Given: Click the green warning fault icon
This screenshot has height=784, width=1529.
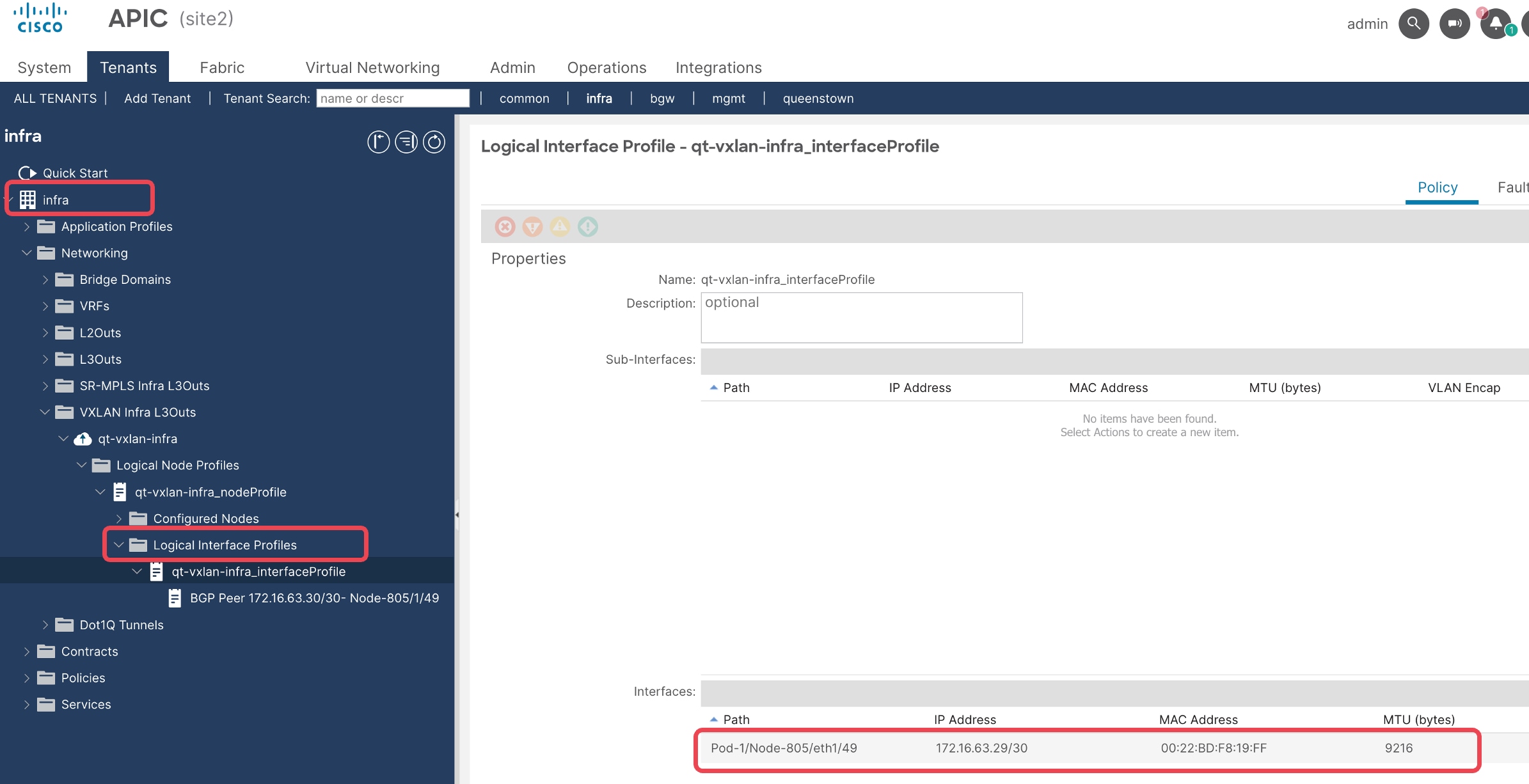Looking at the screenshot, I should 587,226.
